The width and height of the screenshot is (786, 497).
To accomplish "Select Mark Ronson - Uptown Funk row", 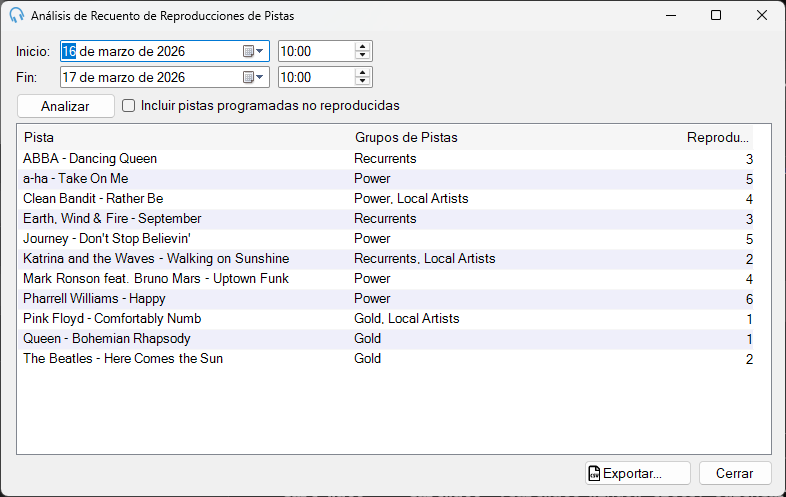I will click(x=385, y=279).
